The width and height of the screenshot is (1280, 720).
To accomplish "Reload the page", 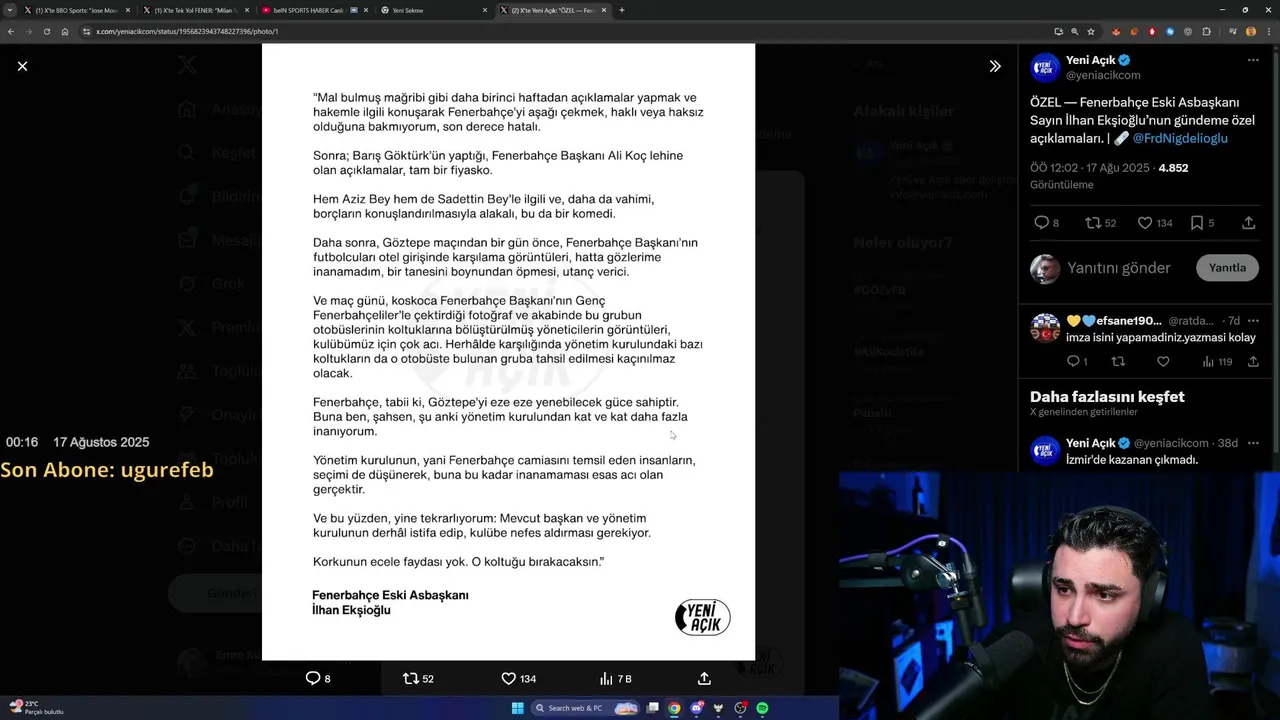I will [x=47, y=31].
